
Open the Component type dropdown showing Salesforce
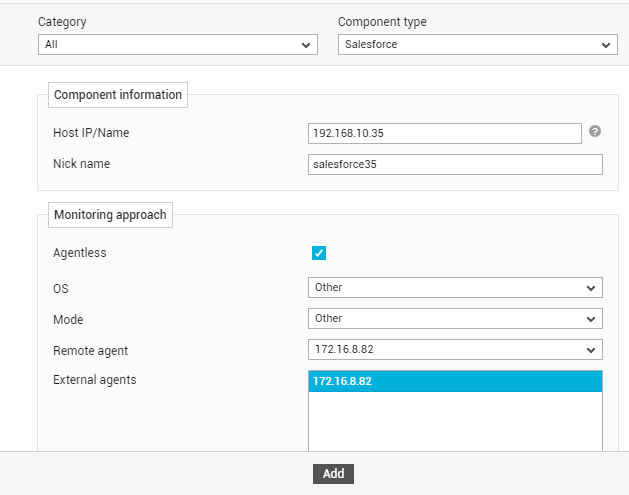pos(478,45)
